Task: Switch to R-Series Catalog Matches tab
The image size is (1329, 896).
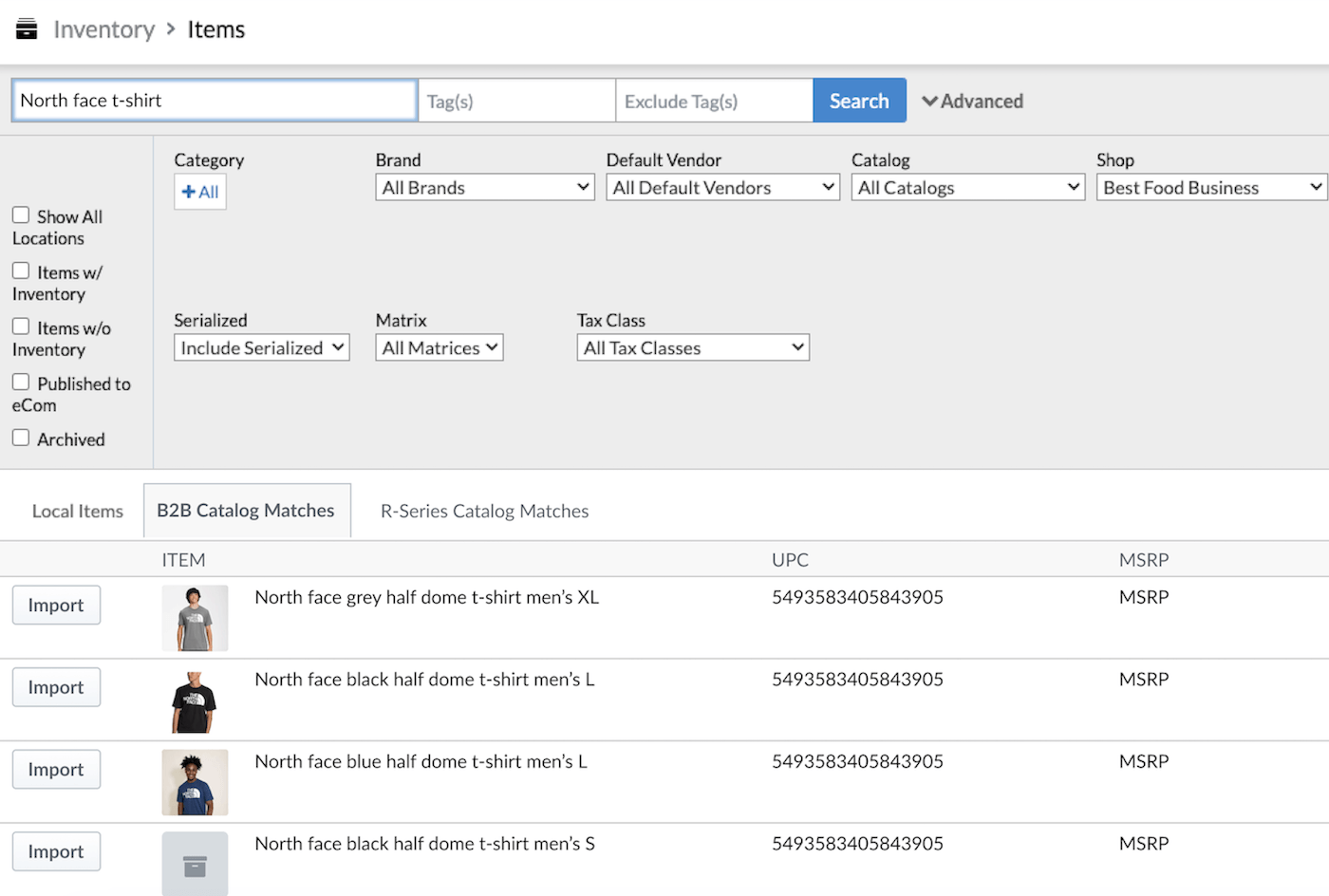Action: (484, 511)
